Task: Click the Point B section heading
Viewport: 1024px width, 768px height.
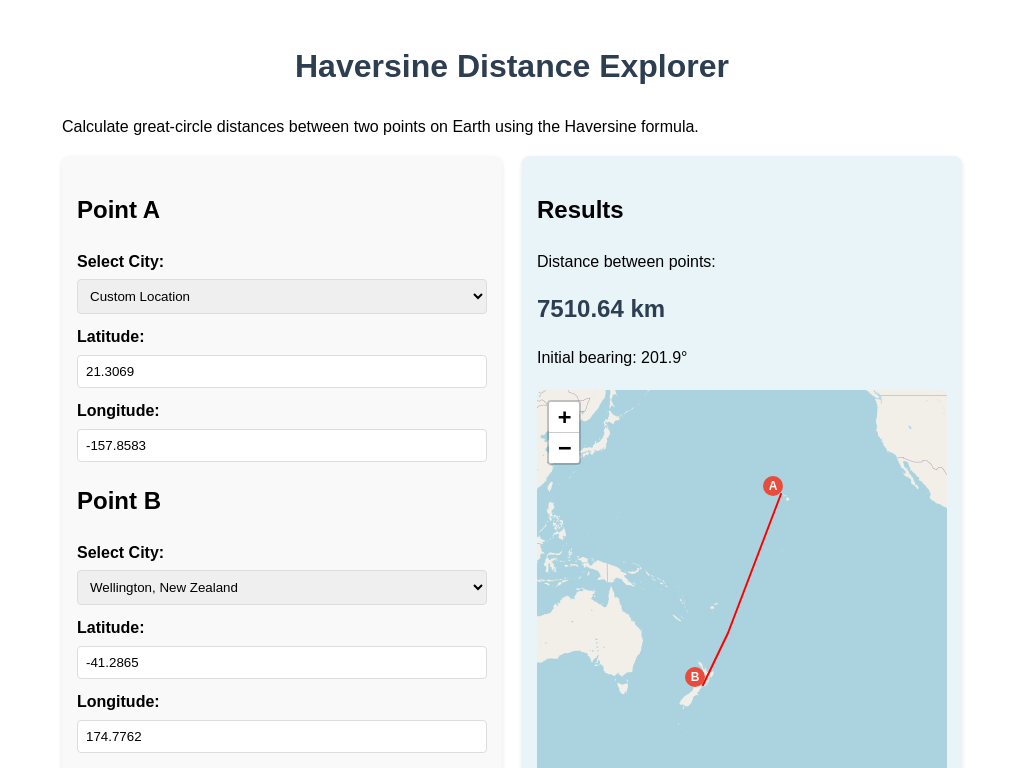Action: [118, 501]
